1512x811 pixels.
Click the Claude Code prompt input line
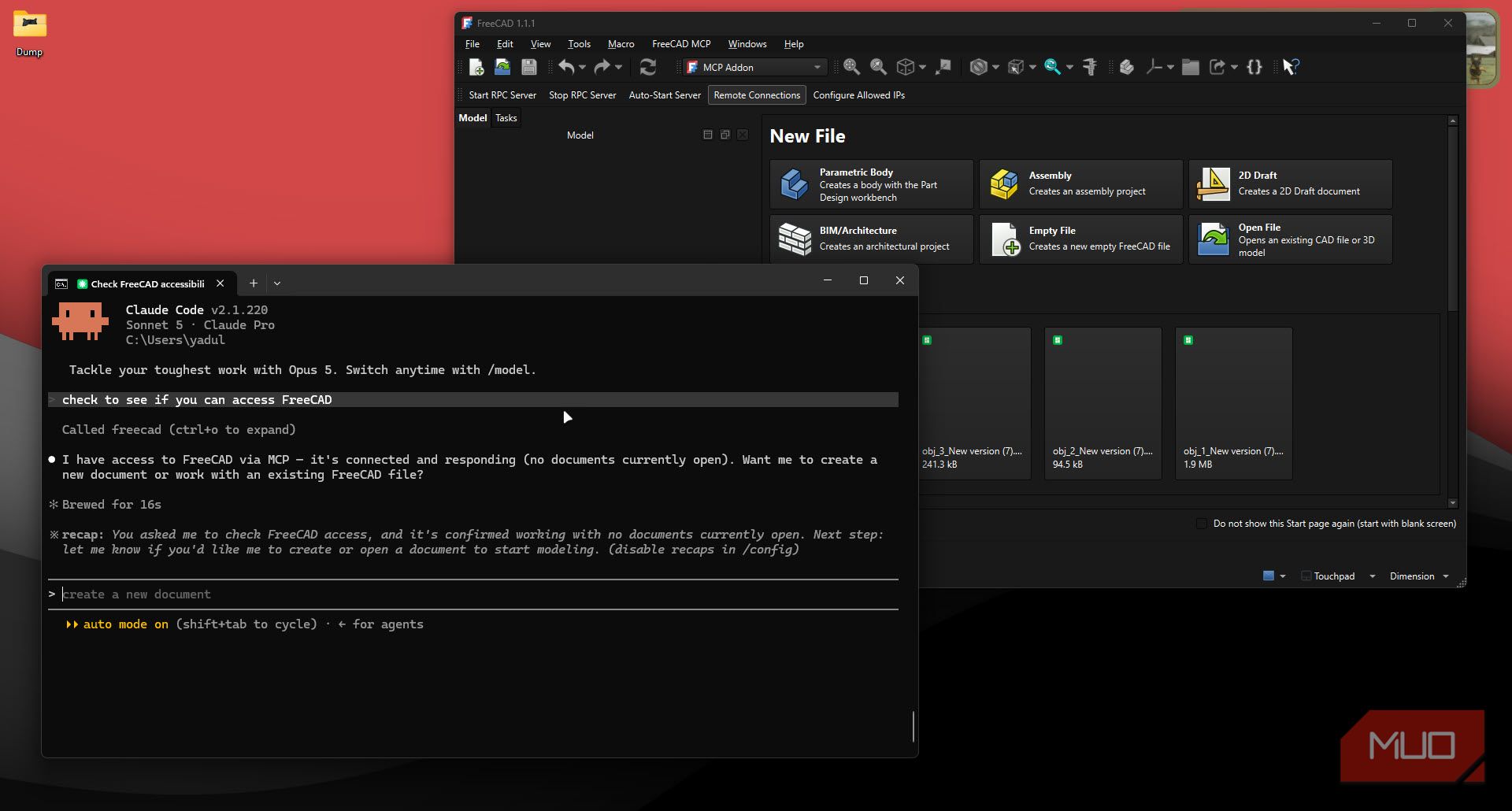click(472, 594)
